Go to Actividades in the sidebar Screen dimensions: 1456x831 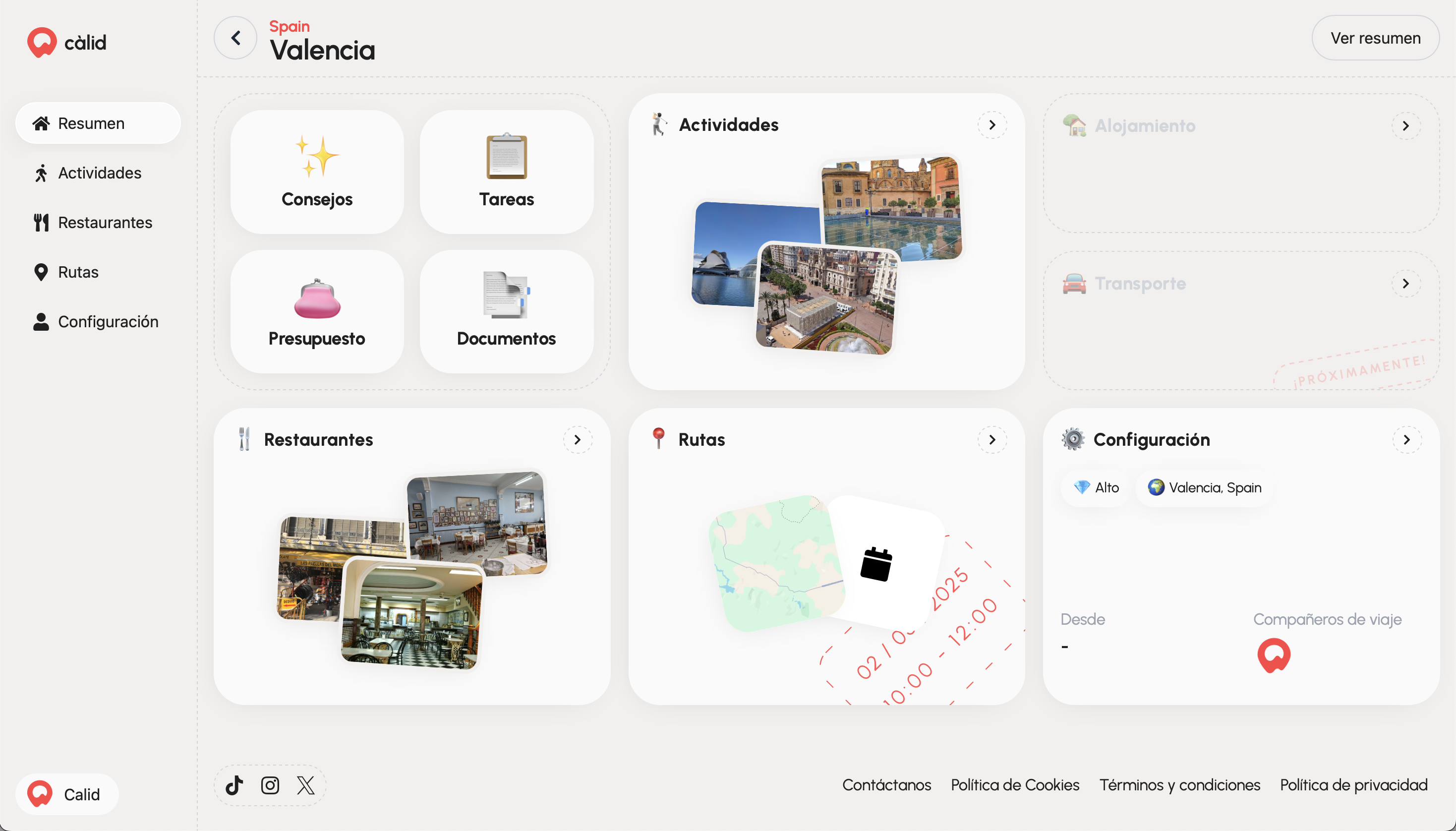(98, 173)
